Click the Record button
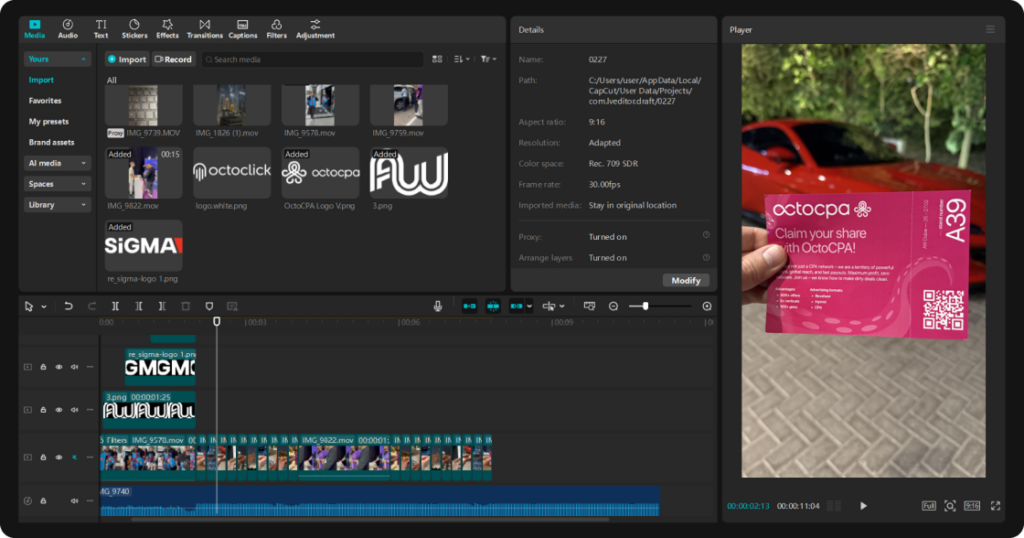 [x=174, y=59]
